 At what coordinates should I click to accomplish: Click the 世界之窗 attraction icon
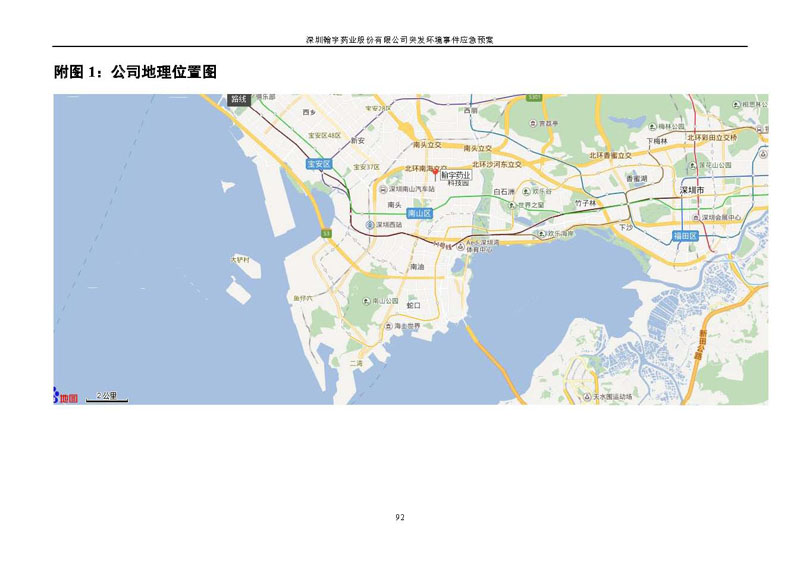coord(514,206)
